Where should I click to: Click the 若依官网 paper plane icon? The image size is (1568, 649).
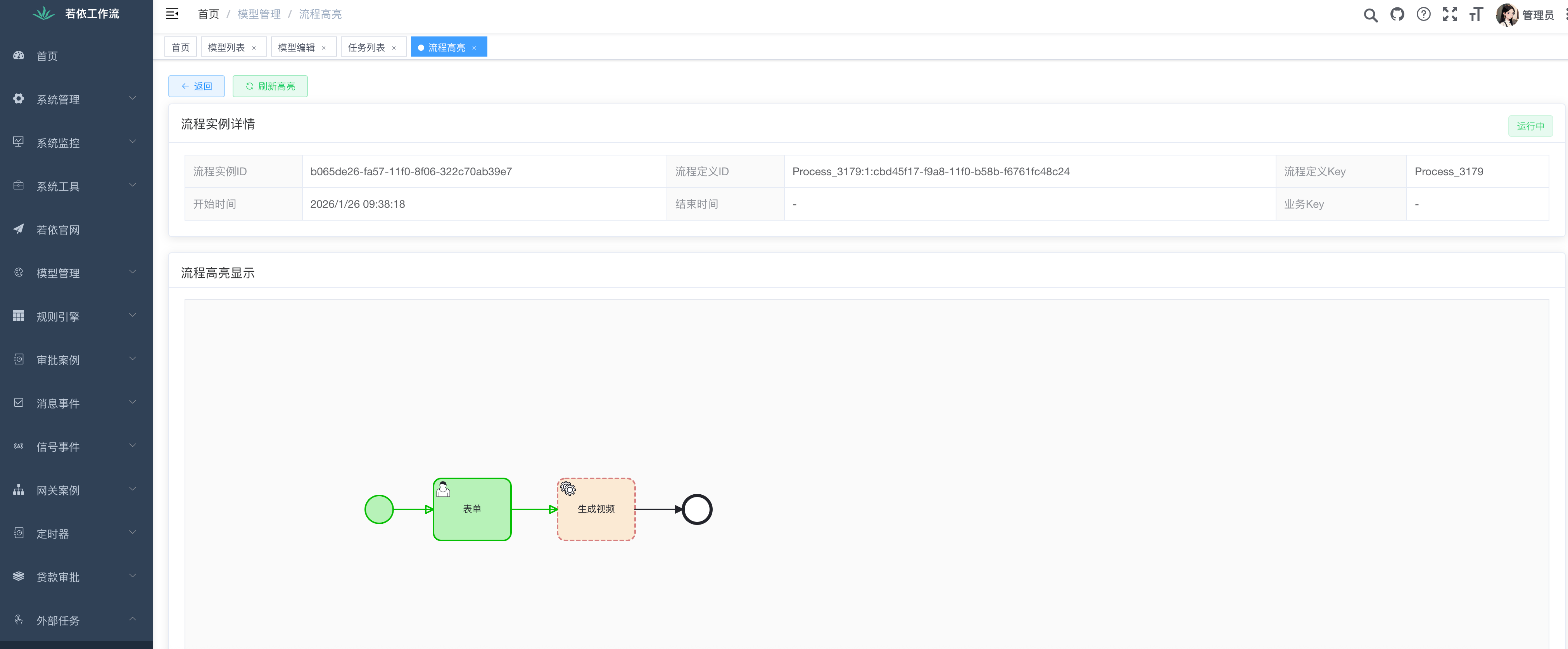(19, 229)
